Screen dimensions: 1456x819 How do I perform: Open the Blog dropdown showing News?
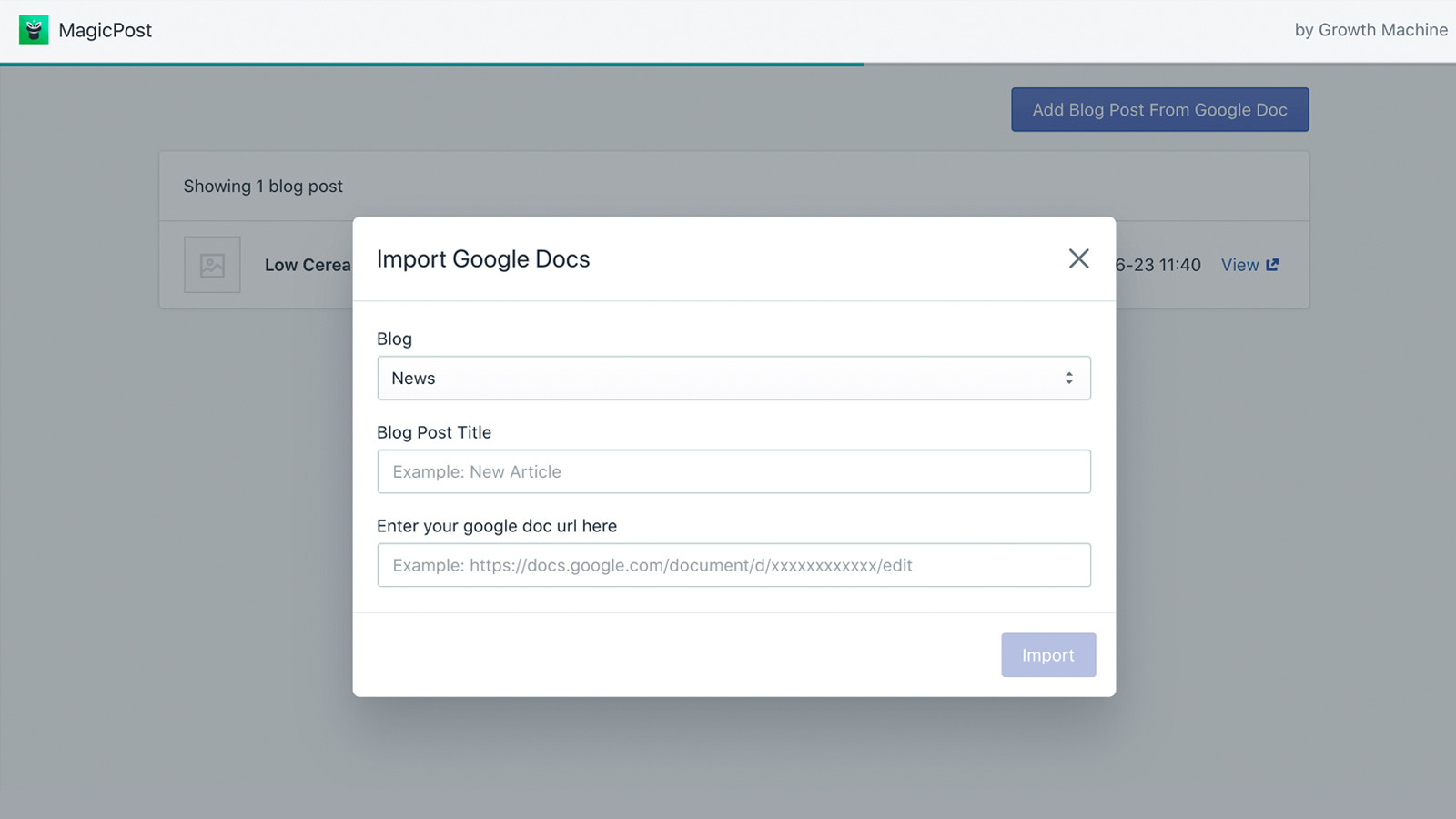pyautogui.click(x=733, y=378)
